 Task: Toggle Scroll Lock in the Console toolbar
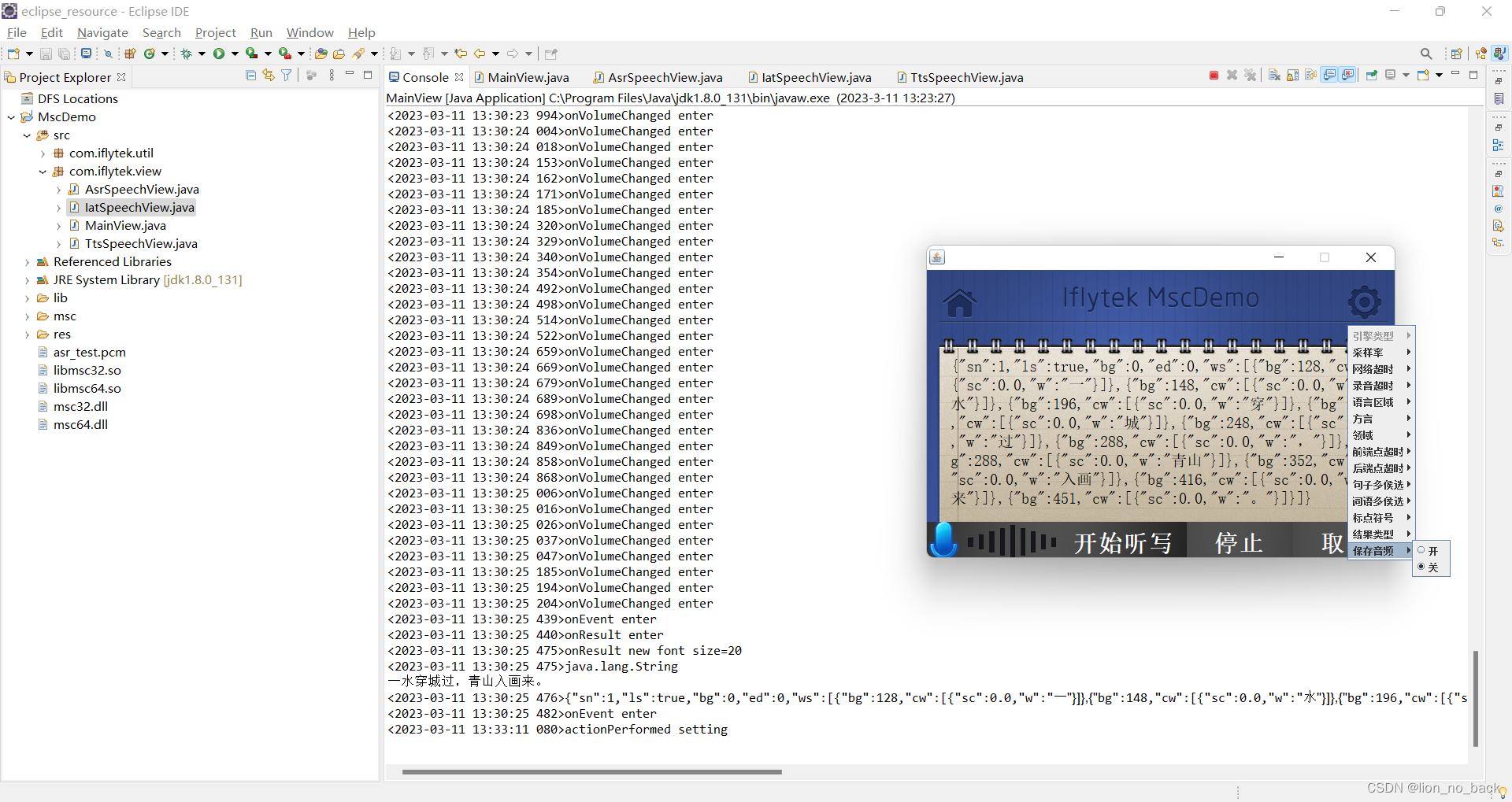coord(1292,75)
